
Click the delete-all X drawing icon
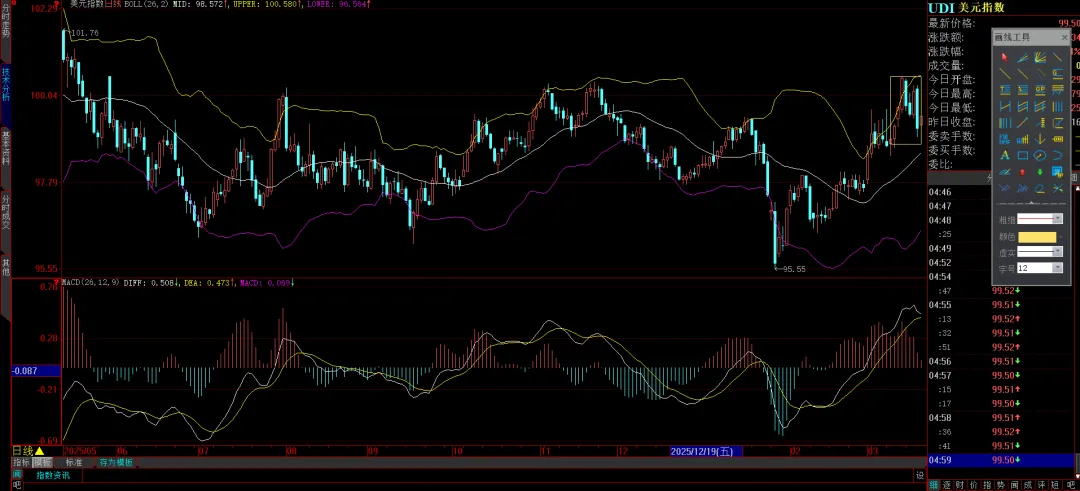point(1058,188)
